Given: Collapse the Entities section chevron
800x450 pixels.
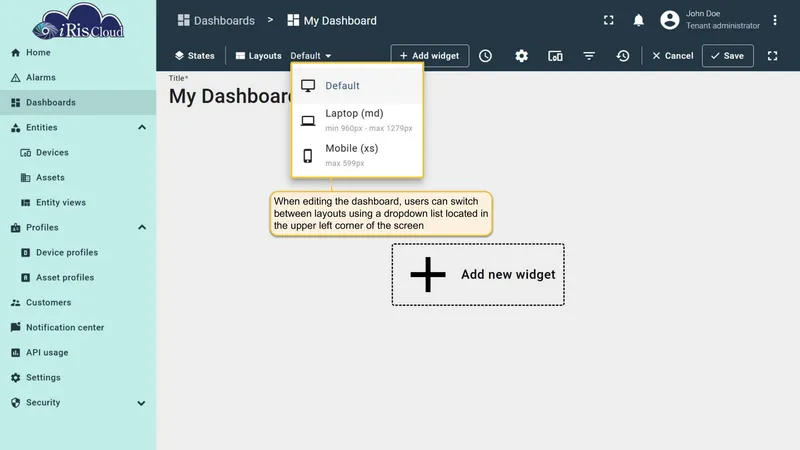Looking at the screenshot, I should (142, 128).
